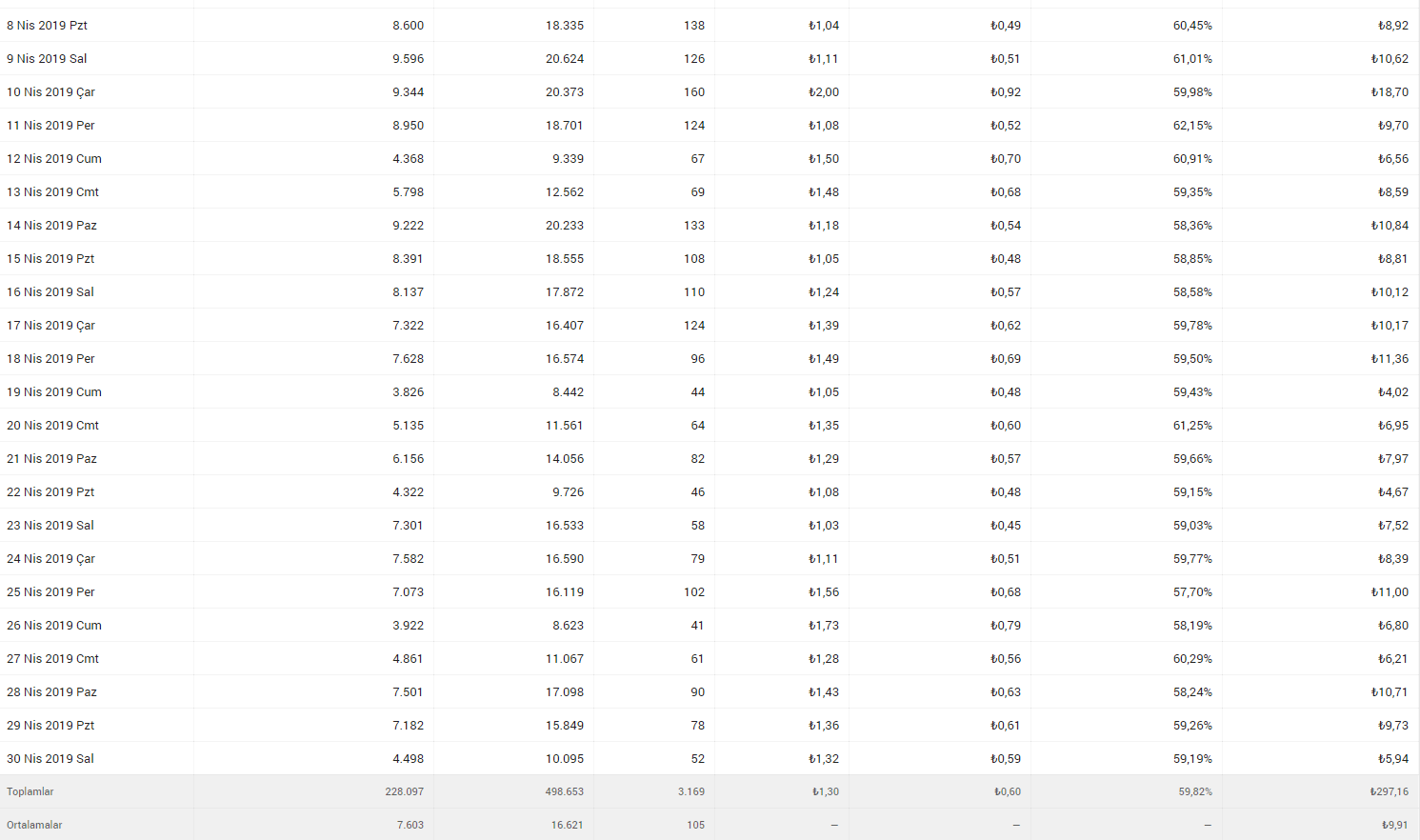1420x840 pixels.
Task: Select the 19 Nis 2019 Cum date
Action: coord(54,392)
